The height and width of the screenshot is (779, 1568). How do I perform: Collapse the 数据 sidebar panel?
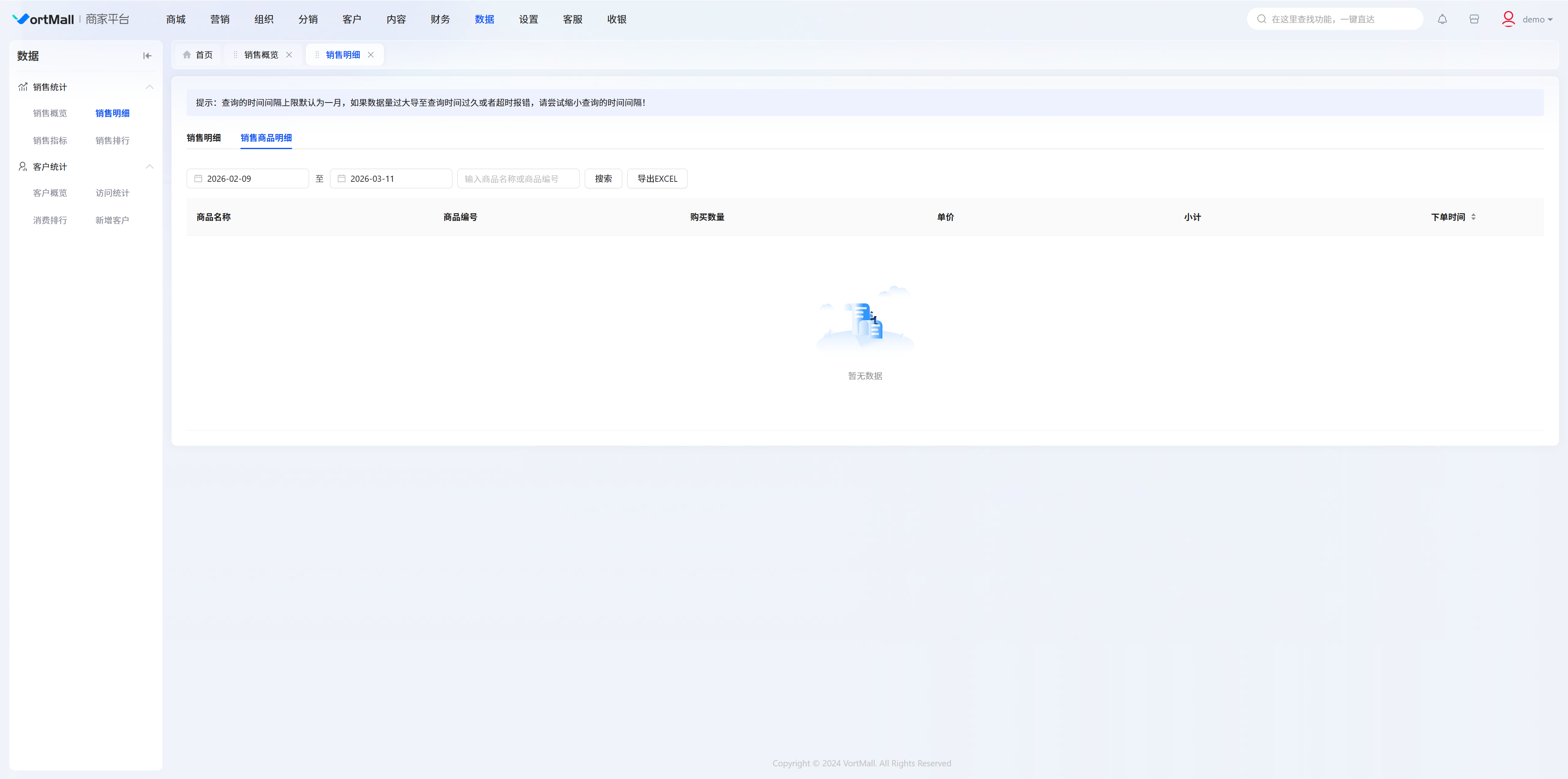[x=147, y=56]
